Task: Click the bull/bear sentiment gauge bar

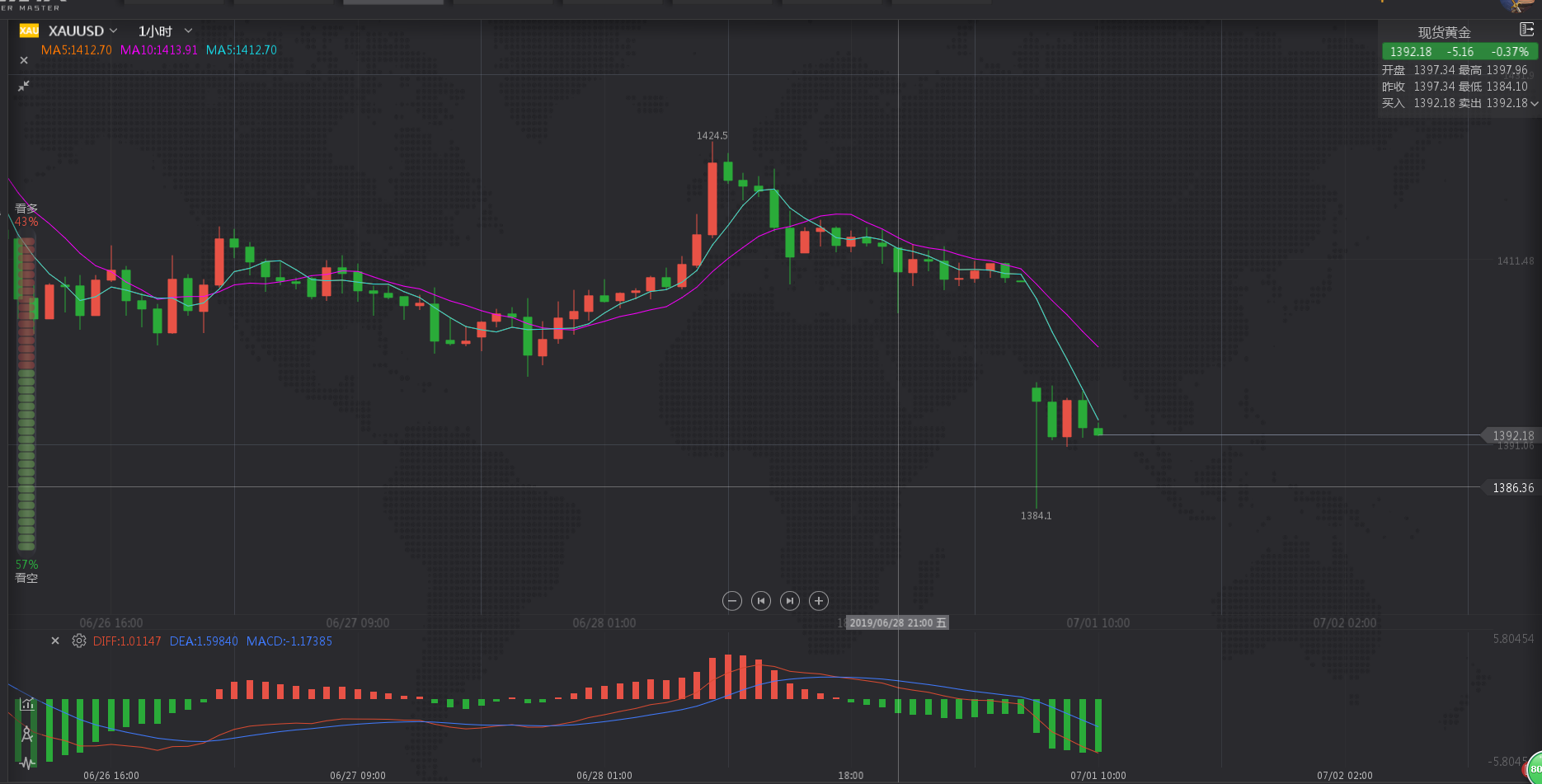Action: tap(26, 393)
